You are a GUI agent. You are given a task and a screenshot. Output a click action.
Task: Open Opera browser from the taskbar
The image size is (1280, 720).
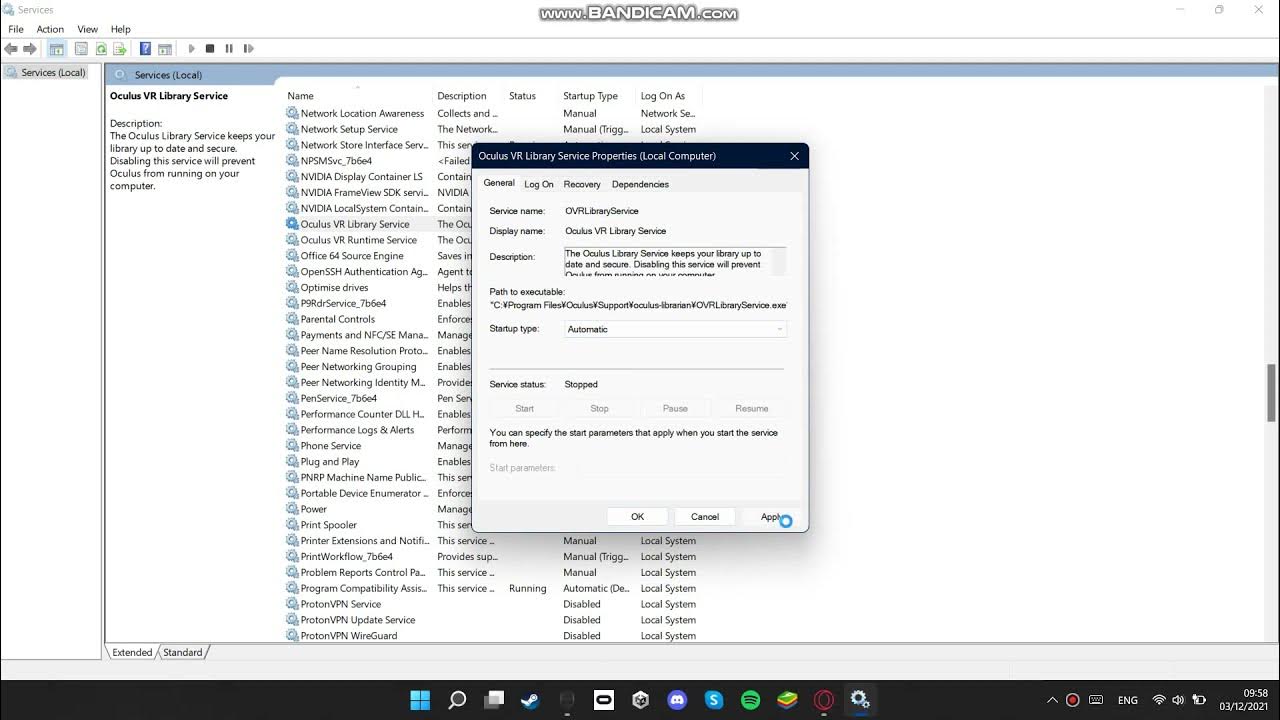824,700
